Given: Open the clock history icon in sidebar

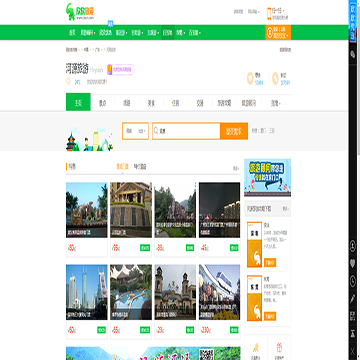Looking at the screenshot, I should point(353,281).
